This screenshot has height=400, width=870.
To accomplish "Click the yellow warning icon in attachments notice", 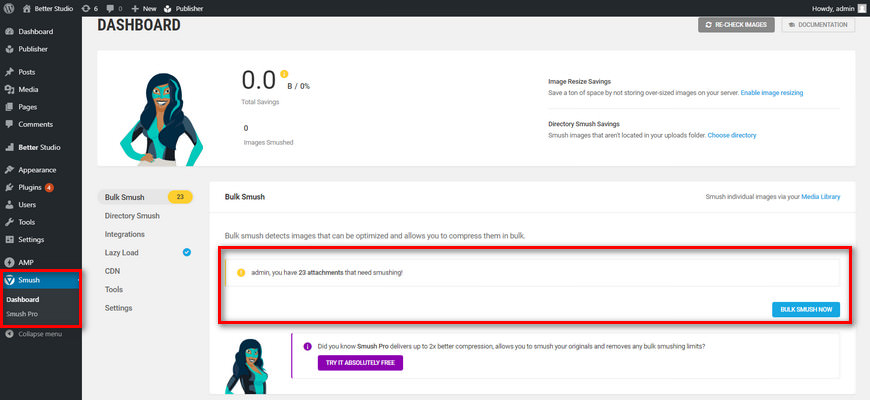I will click(x=241, y=272).
